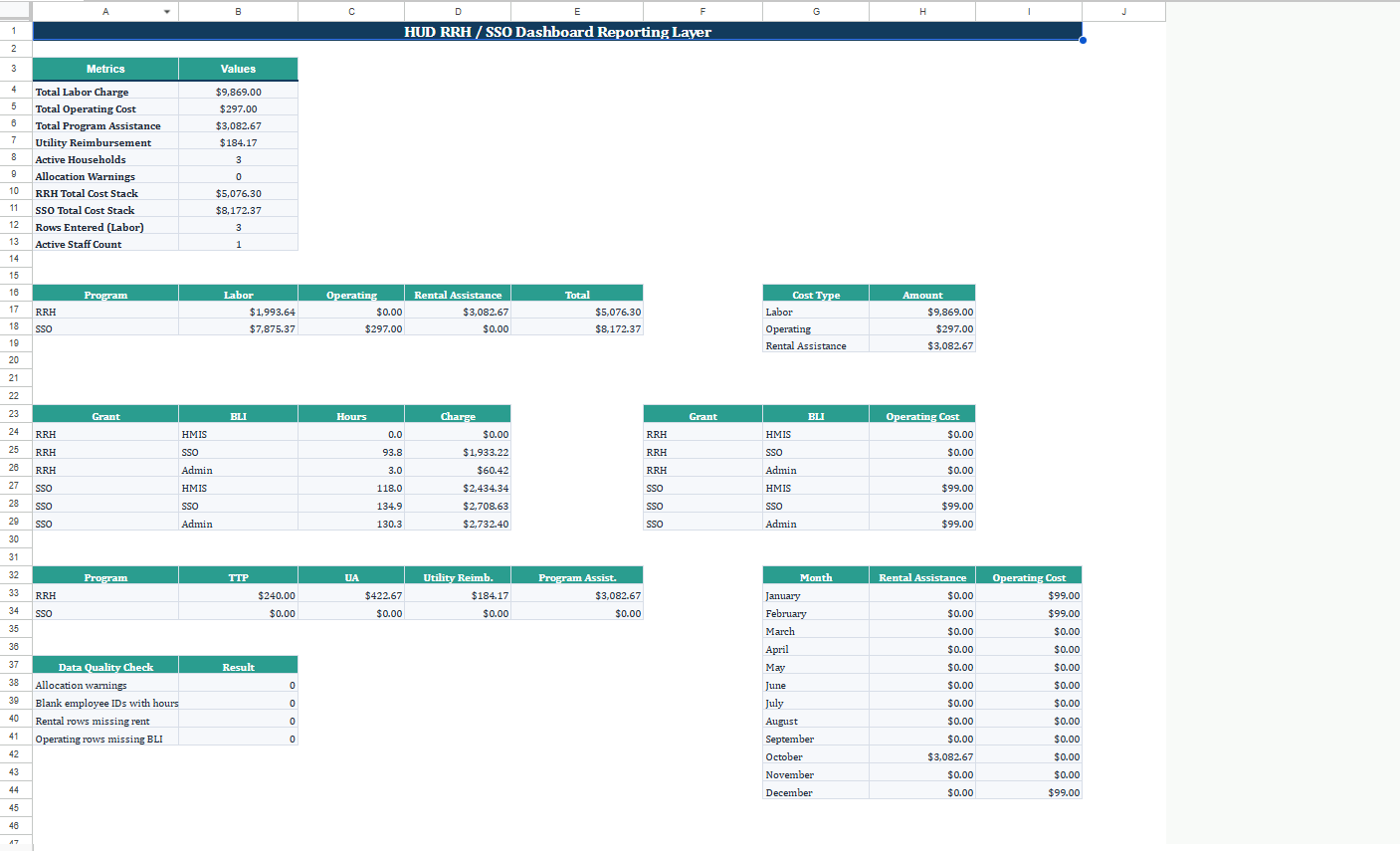Select the Active Households label

point(81,159)
